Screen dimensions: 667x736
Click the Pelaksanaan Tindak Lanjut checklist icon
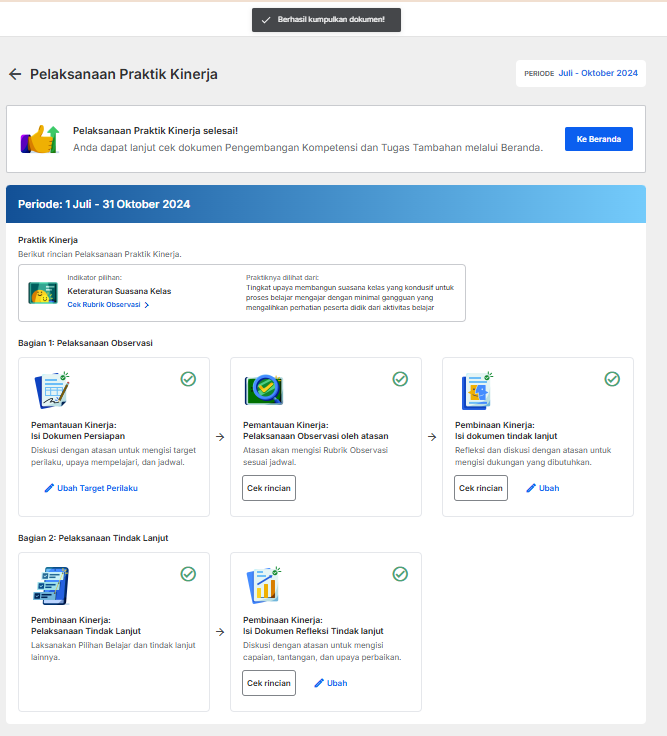click(51, 585)
